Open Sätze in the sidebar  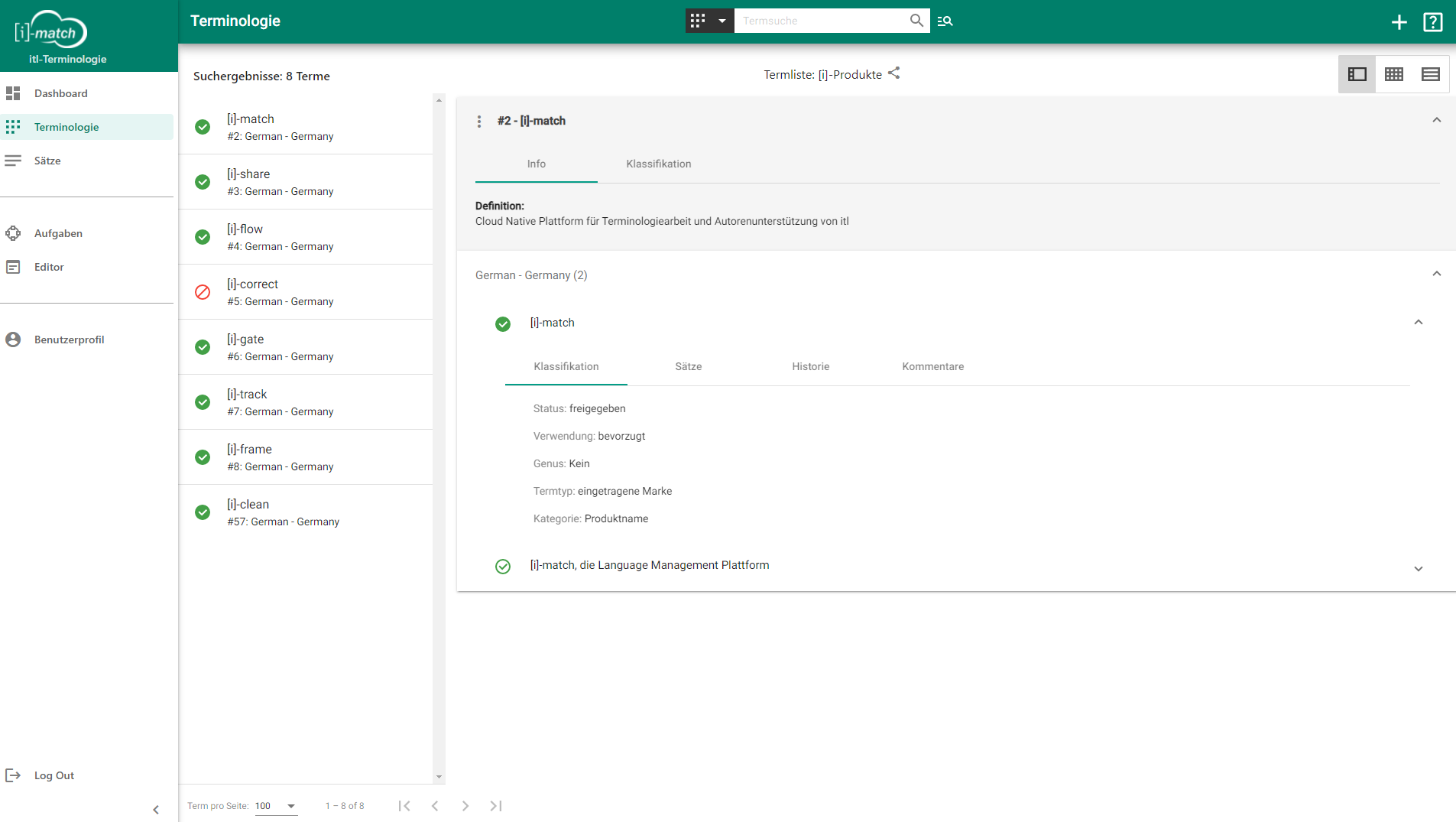(86, 161)
